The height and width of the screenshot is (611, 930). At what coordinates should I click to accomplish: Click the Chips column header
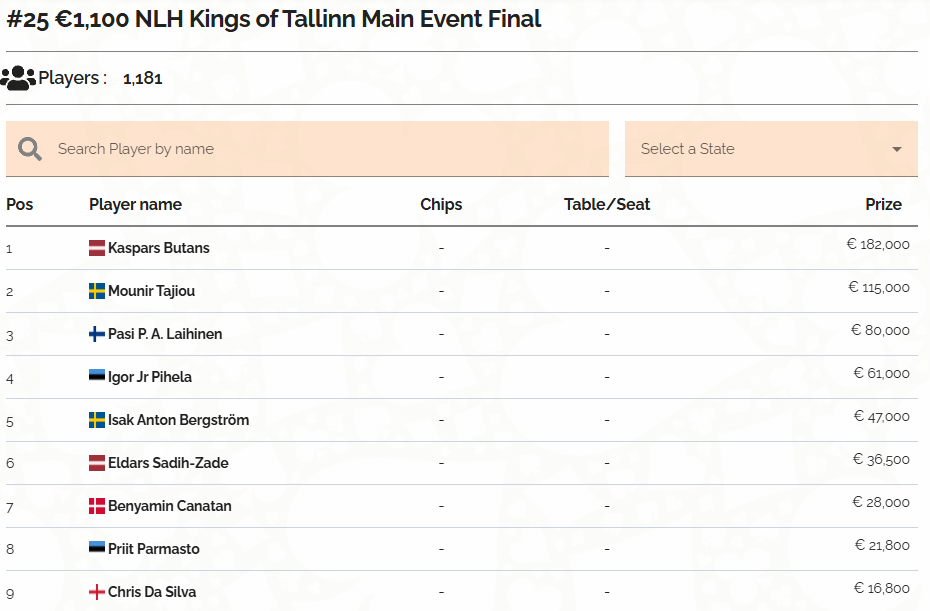pos(441,205)
